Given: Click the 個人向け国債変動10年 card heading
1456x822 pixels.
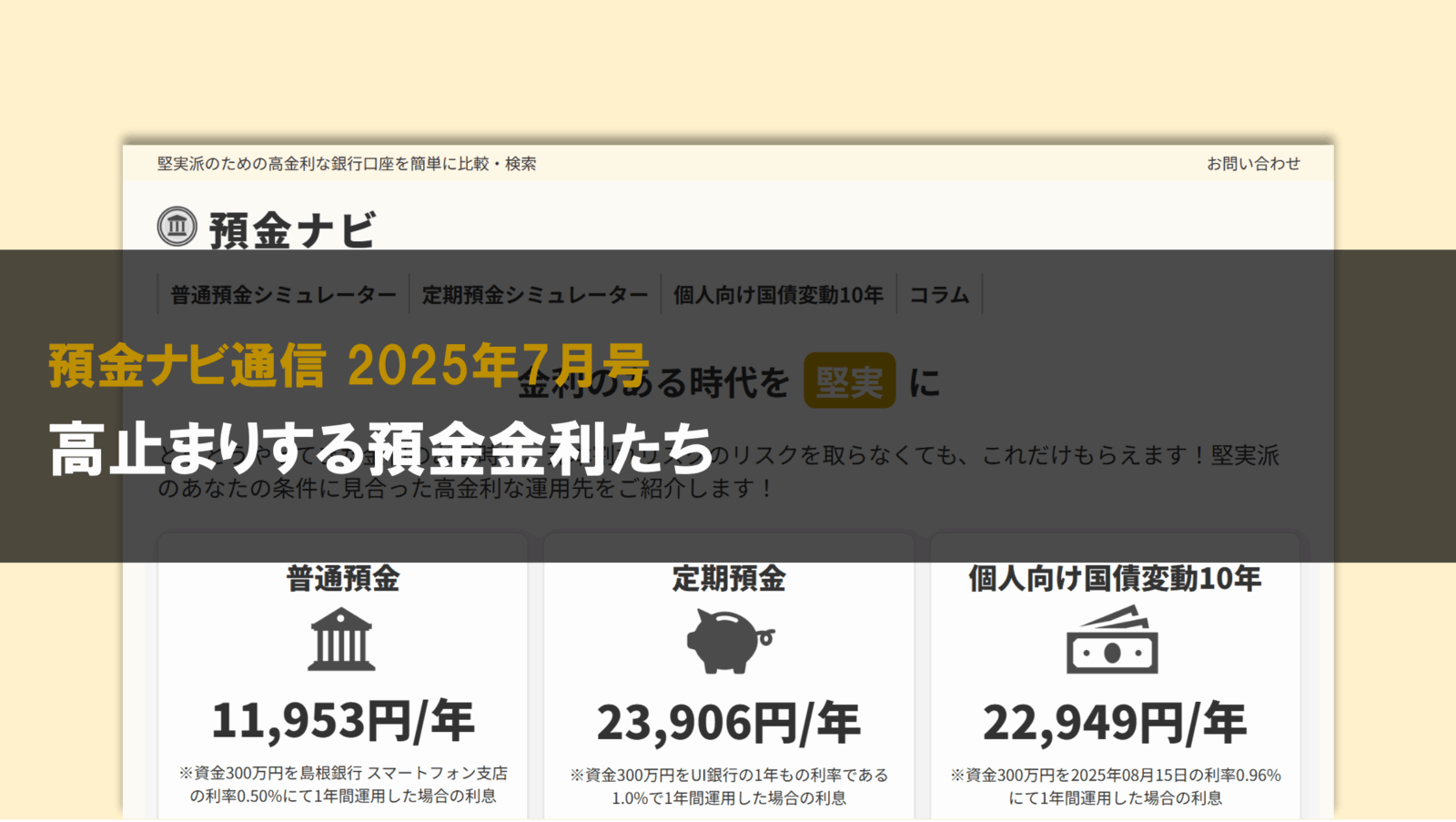Looking at the screenshot, I should (1114, 579).
